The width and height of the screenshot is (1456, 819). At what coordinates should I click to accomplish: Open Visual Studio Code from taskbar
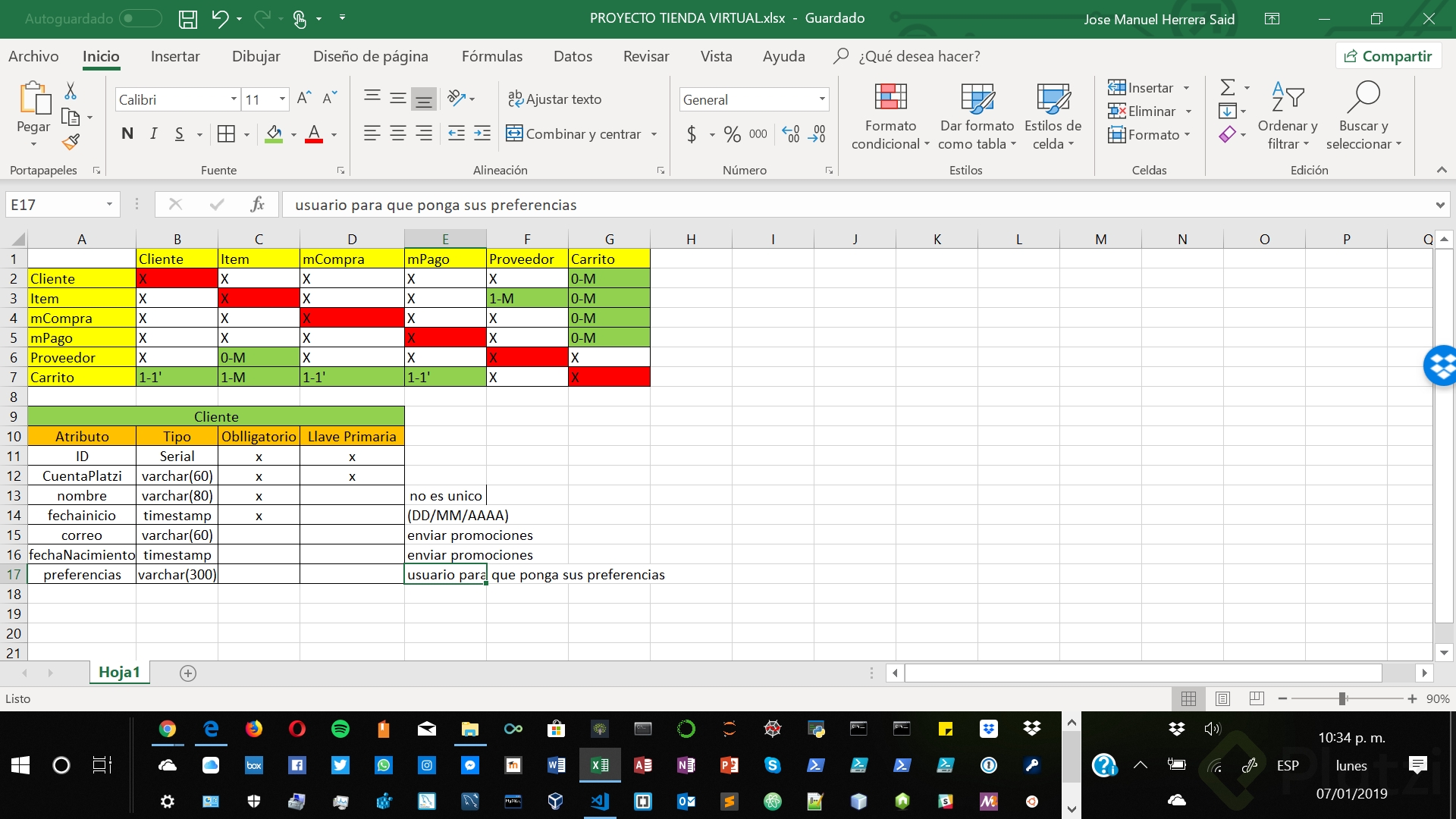coord(599,801)
